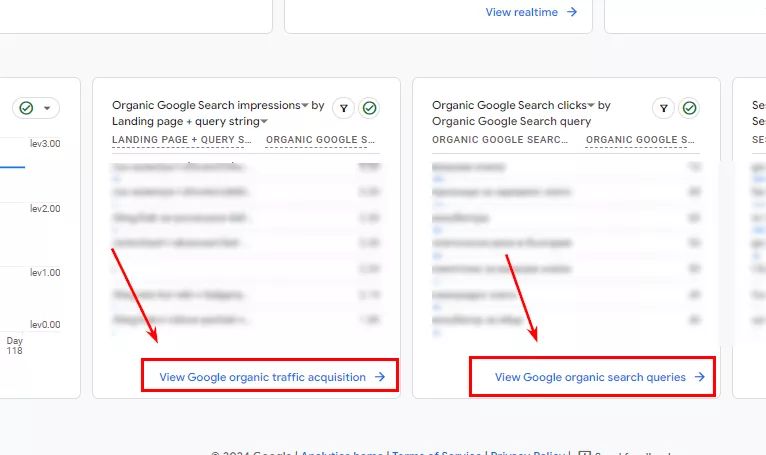Click the lev2.00 axis label

(x=45, y=209)
